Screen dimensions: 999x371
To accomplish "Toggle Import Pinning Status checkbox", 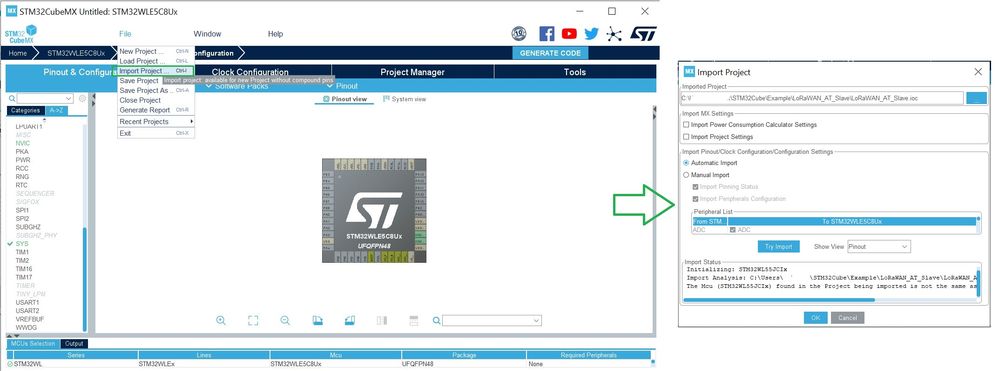I will point(696,187).
